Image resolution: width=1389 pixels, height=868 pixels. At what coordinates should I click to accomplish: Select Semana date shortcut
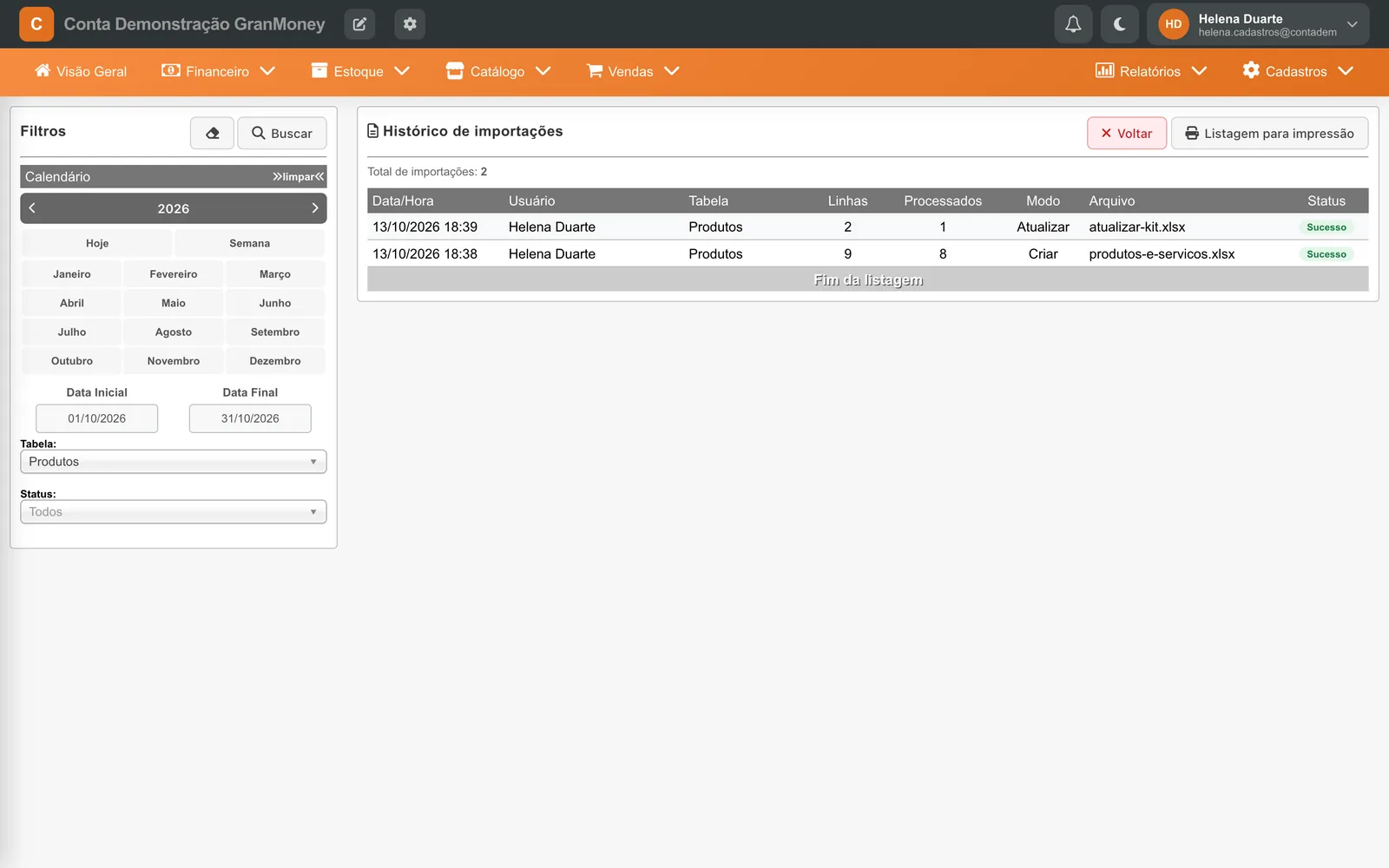tap(250, 243)
